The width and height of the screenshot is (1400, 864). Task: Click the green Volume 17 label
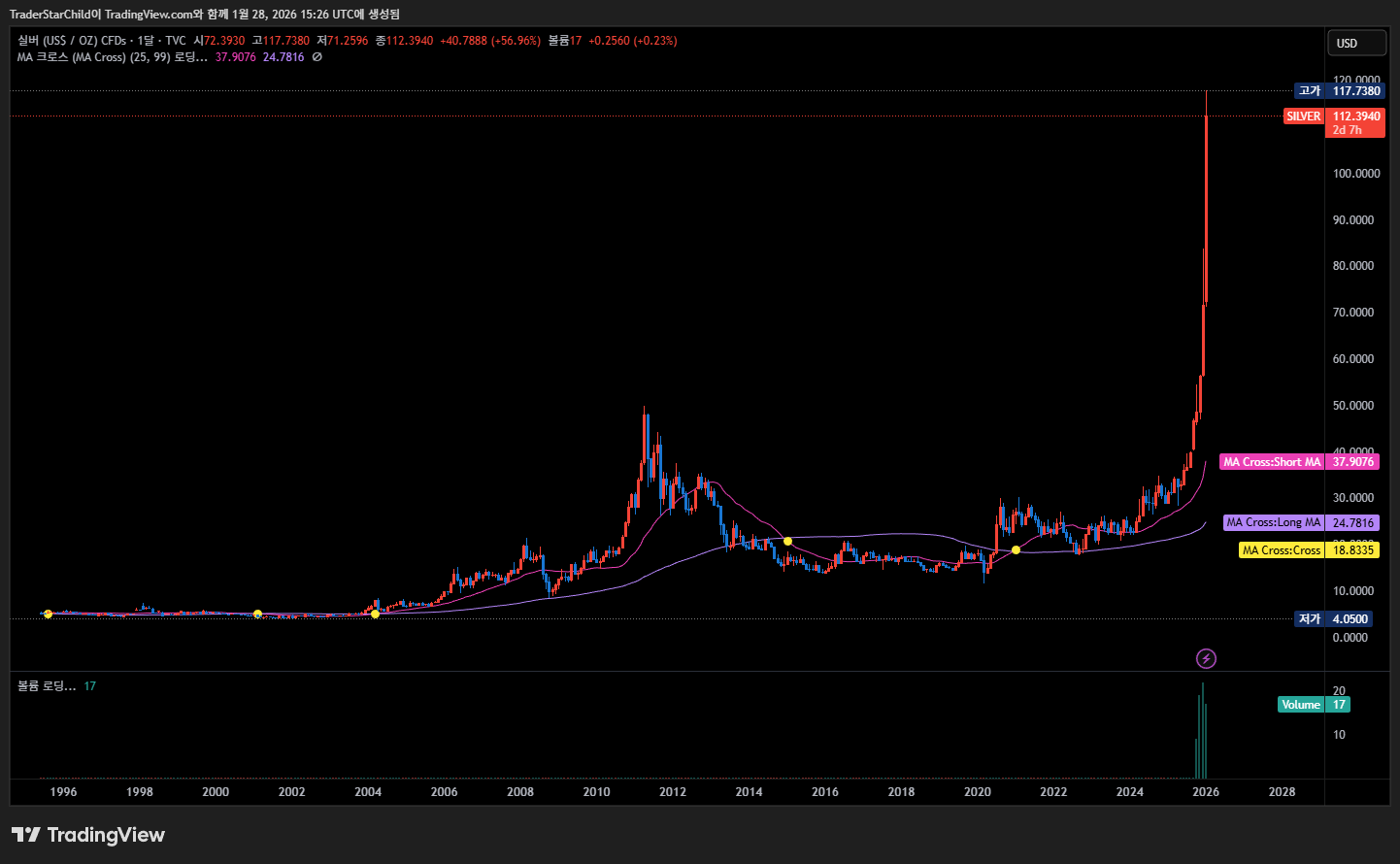[x=1314, y=705]
